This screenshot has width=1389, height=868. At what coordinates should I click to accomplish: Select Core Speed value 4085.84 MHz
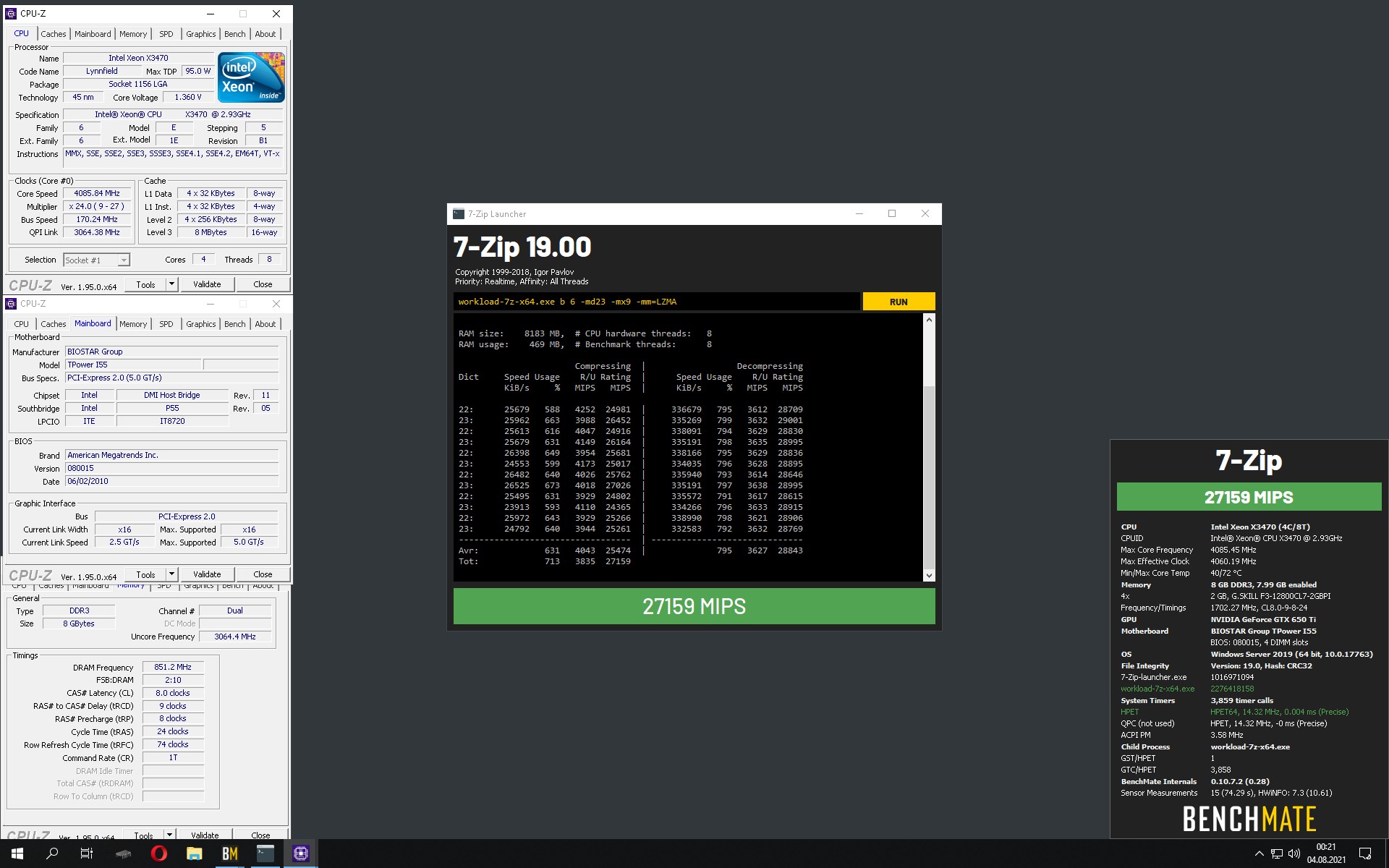[97, 193]
